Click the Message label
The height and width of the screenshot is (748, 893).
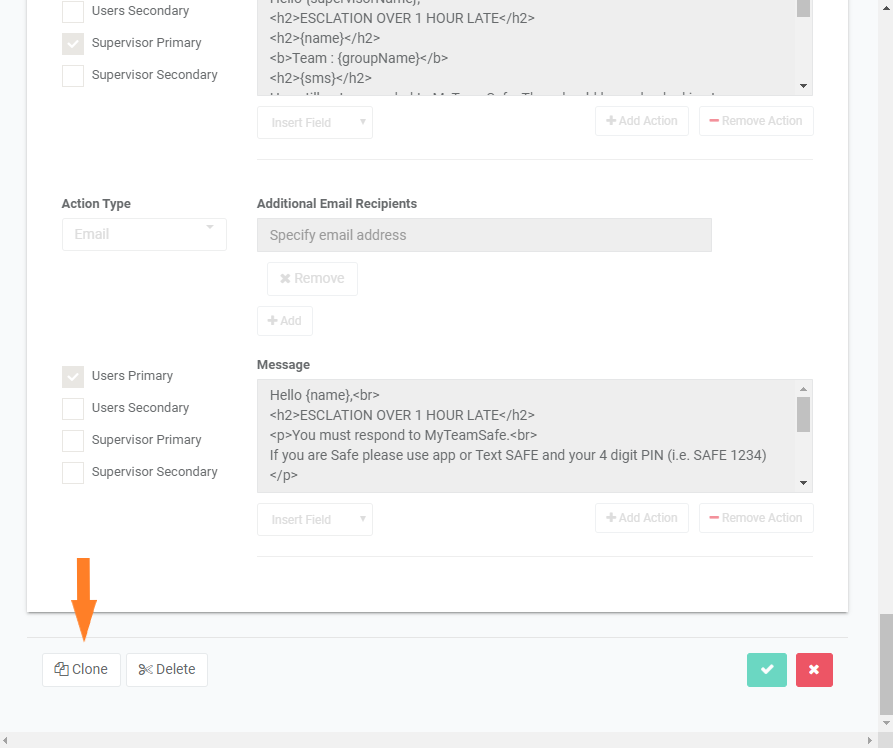[x=284, y=365]
